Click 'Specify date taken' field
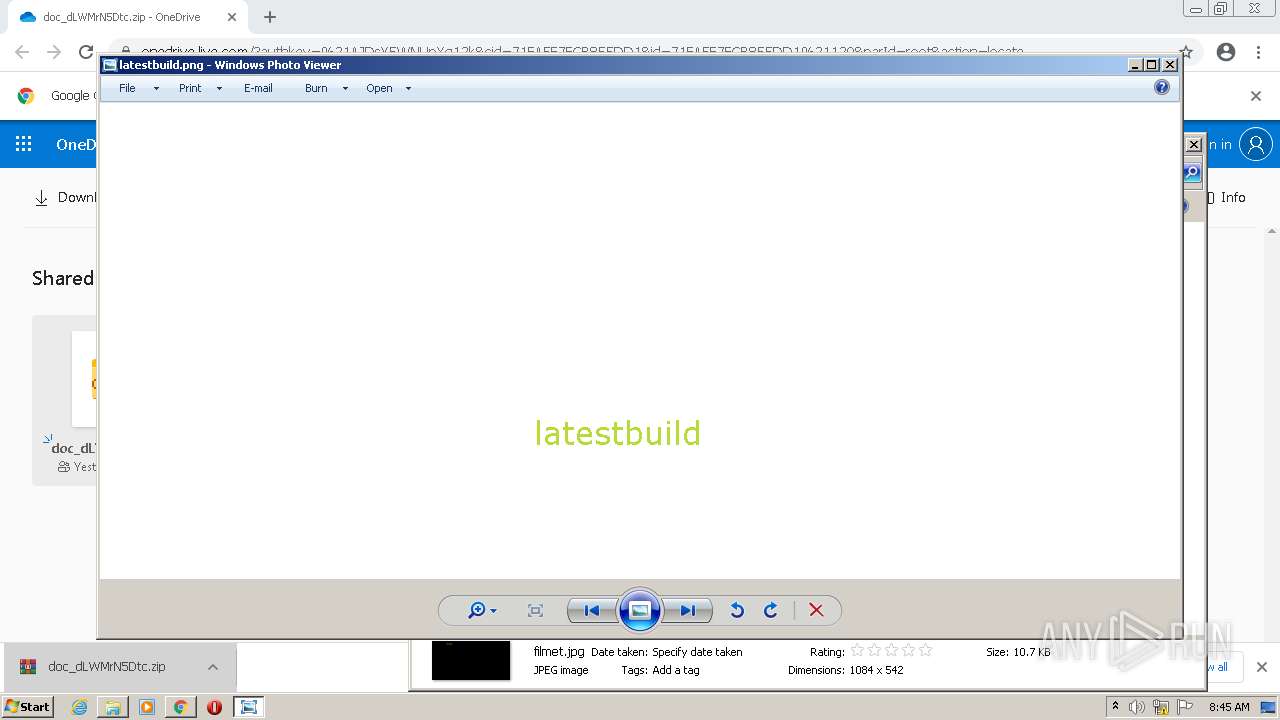 pyautogui.click(x=697, y=652)
